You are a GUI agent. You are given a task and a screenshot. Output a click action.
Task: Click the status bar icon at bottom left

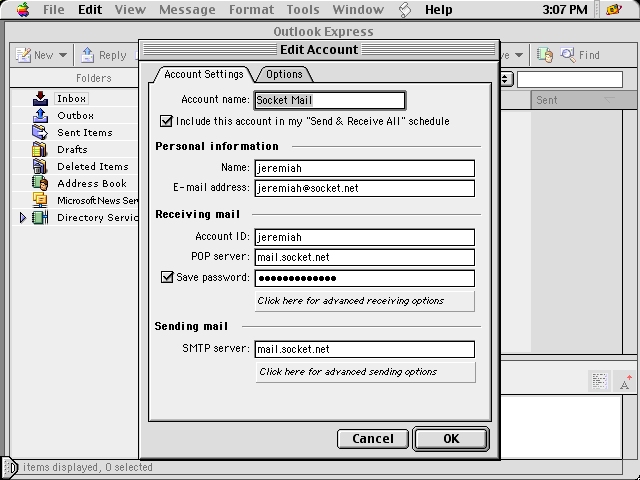coord(10,467)
